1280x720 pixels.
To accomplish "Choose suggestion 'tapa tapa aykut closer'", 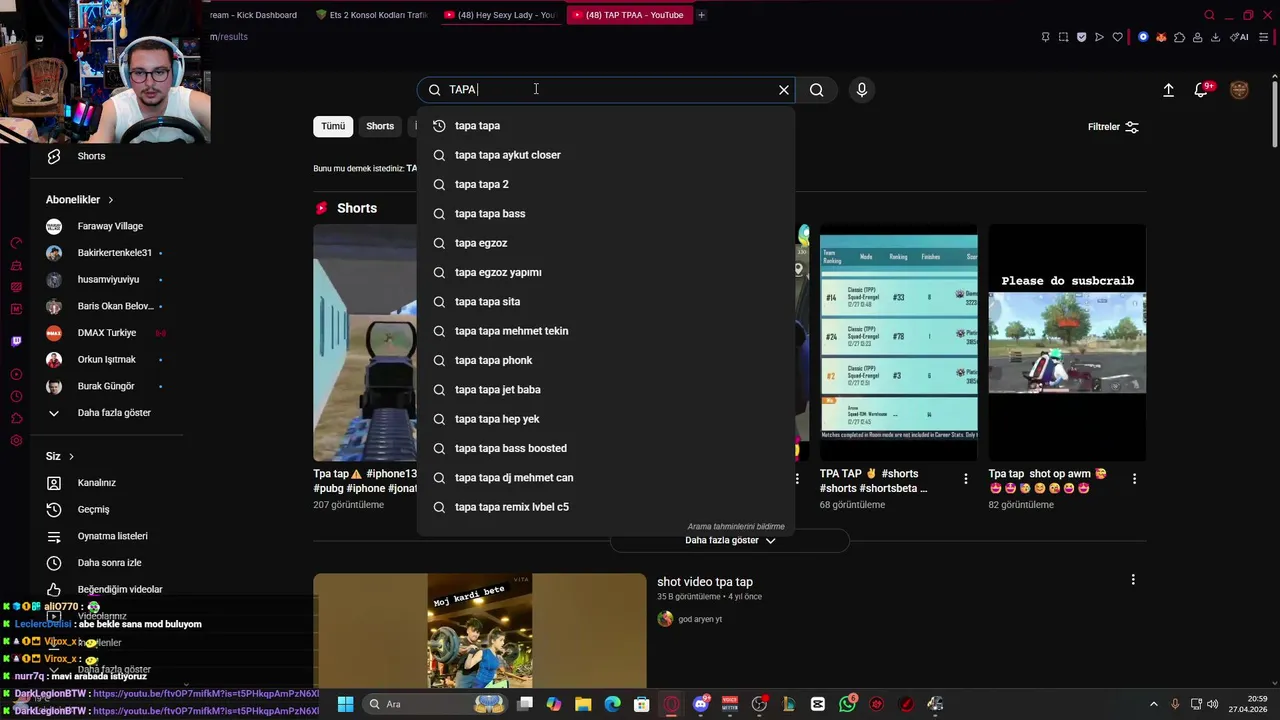I will pos(606,155).
